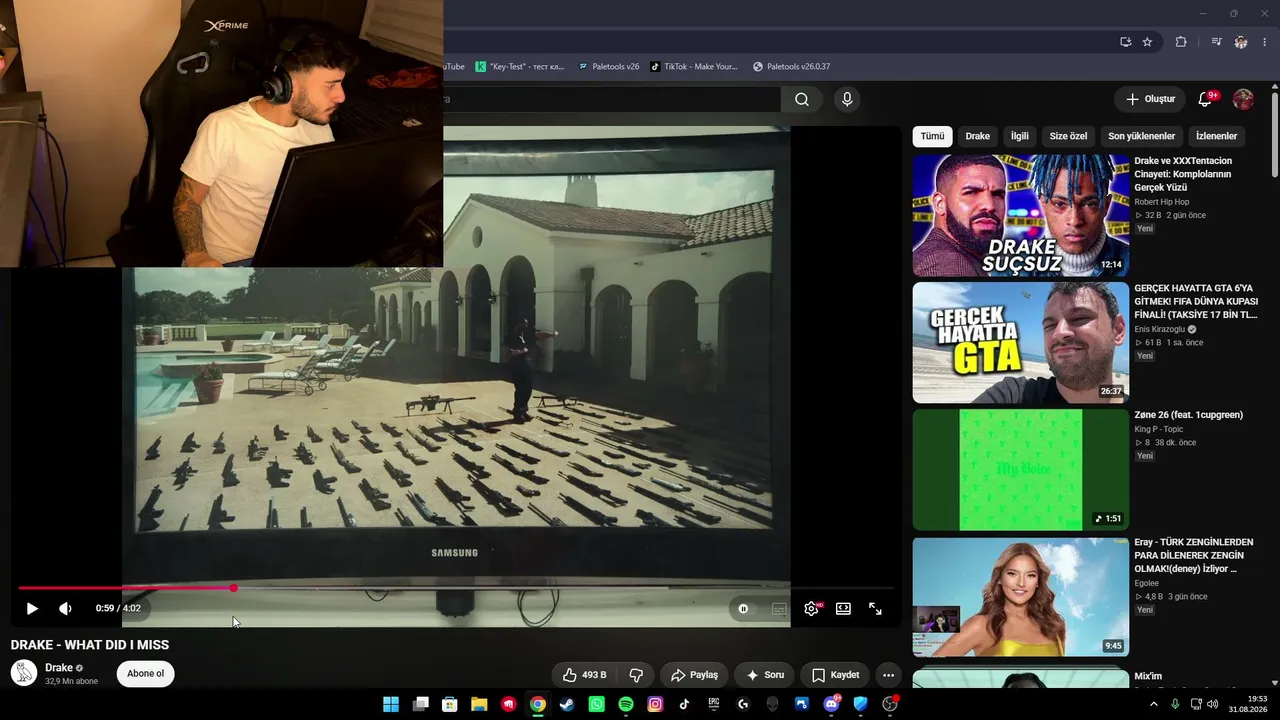Start voice search with the microphone
The image size is (1280, 720).
coord(847,99)
